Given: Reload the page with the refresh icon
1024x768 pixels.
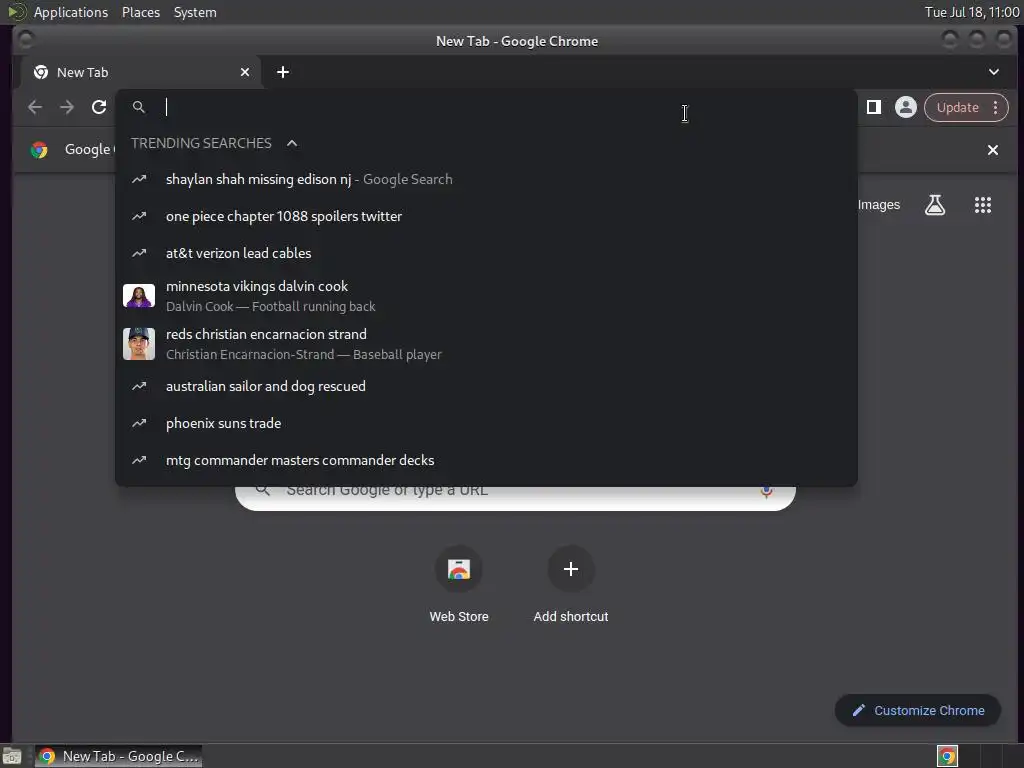Looking at the screenshot, I should pos(99,107).
